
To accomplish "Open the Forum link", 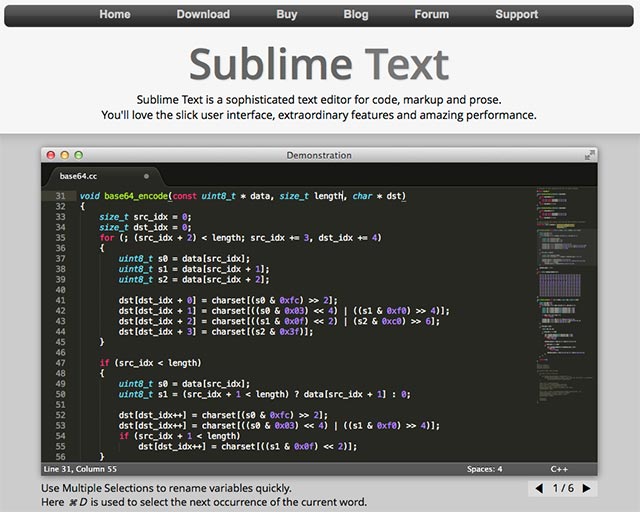I will coord(431,14).
